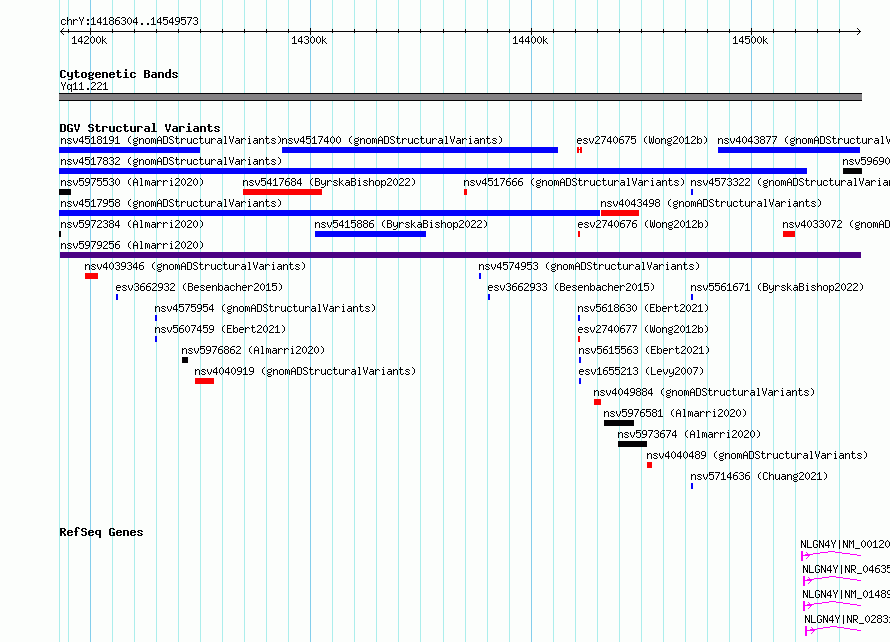This screenshot has height=642, width=890.
Task: Open nsv5714636 (Chuang2021) label
Action: coord(759,476)
